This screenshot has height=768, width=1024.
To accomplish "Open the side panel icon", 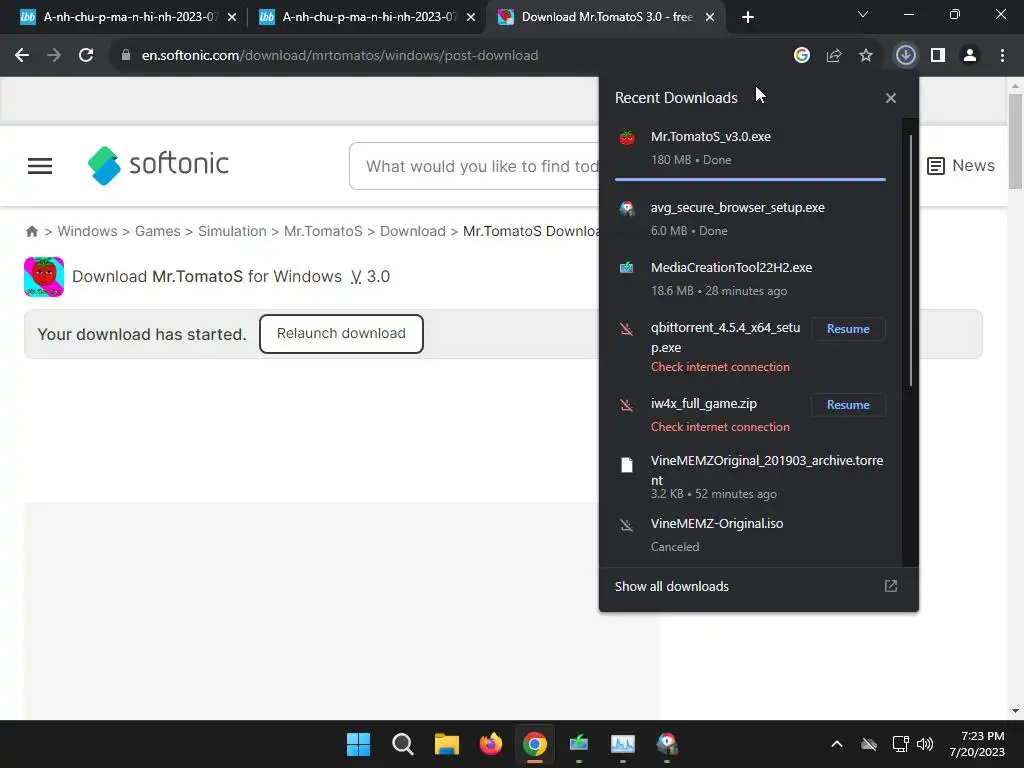I will [938, 56].
